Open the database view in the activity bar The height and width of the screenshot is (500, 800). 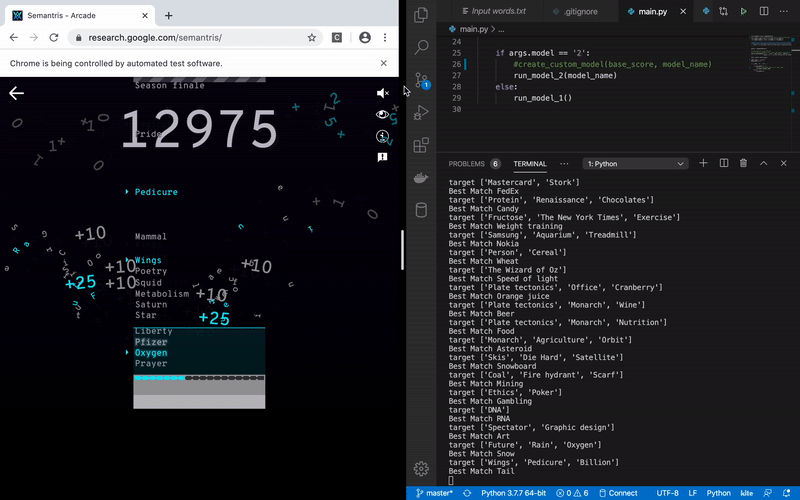421,210
